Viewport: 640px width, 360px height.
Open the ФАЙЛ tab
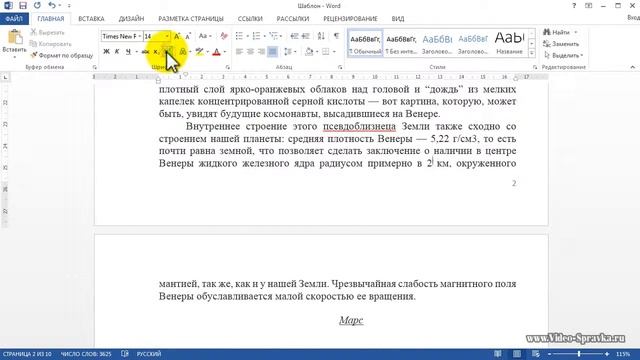[14, 19]
